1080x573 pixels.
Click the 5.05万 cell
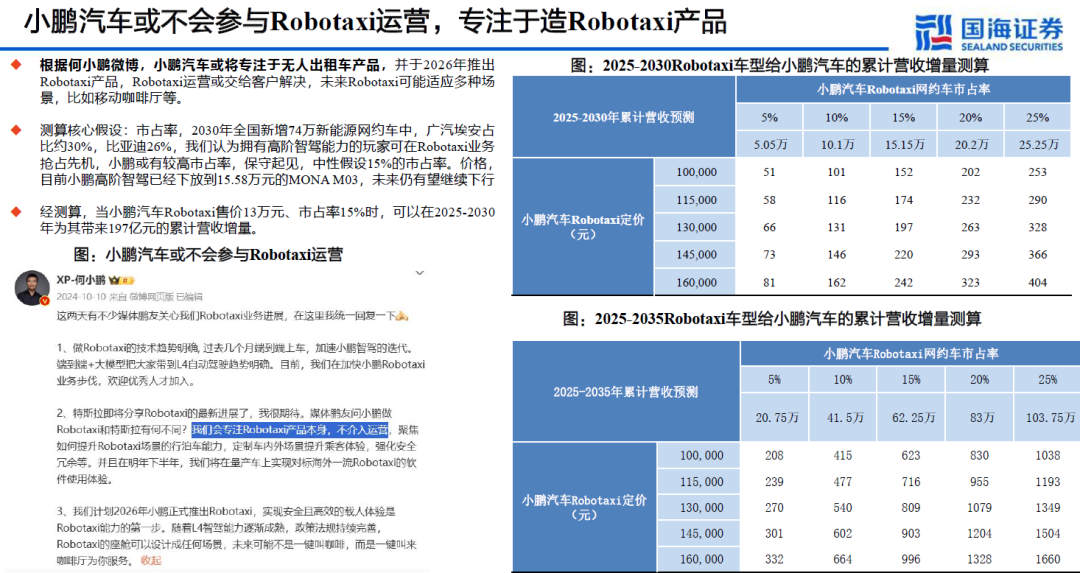(x=770, y=145)
